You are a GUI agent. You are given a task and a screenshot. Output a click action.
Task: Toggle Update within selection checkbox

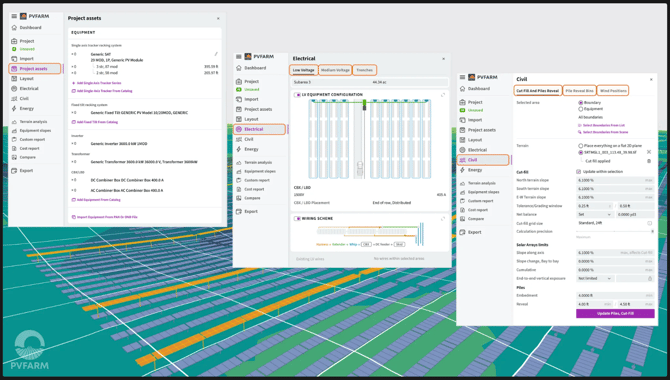[579, 172]
